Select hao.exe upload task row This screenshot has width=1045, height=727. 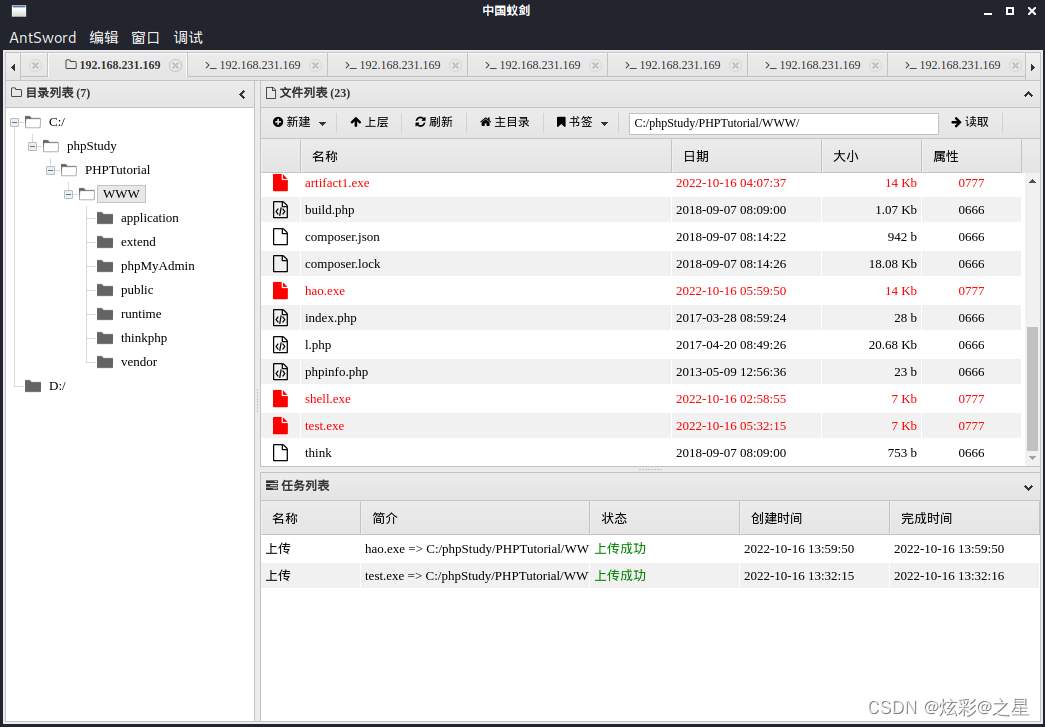point(650,548)
